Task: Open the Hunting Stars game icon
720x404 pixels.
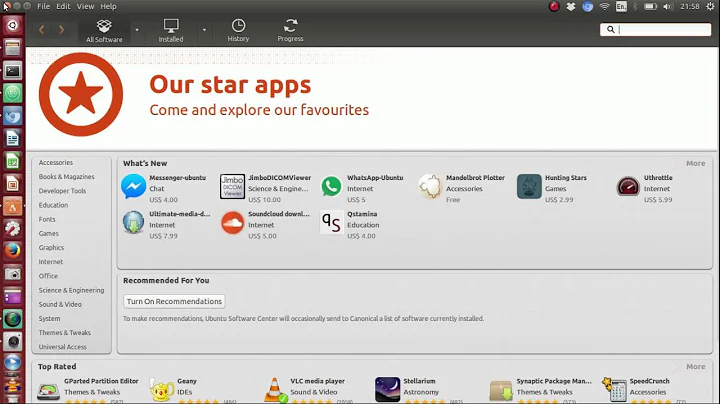Action: (529, 186)
